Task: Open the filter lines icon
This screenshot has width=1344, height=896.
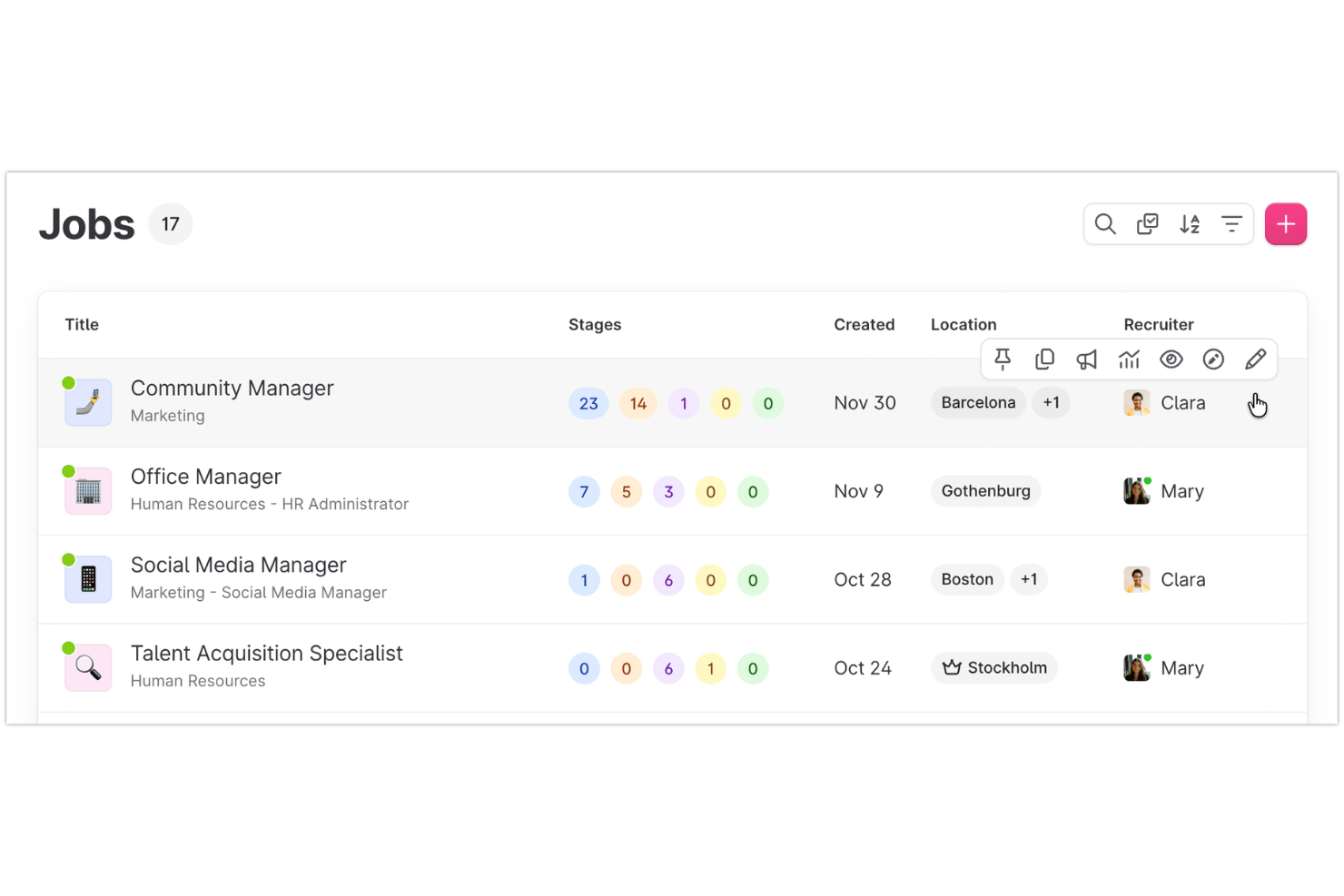Action: point(1231,224)
